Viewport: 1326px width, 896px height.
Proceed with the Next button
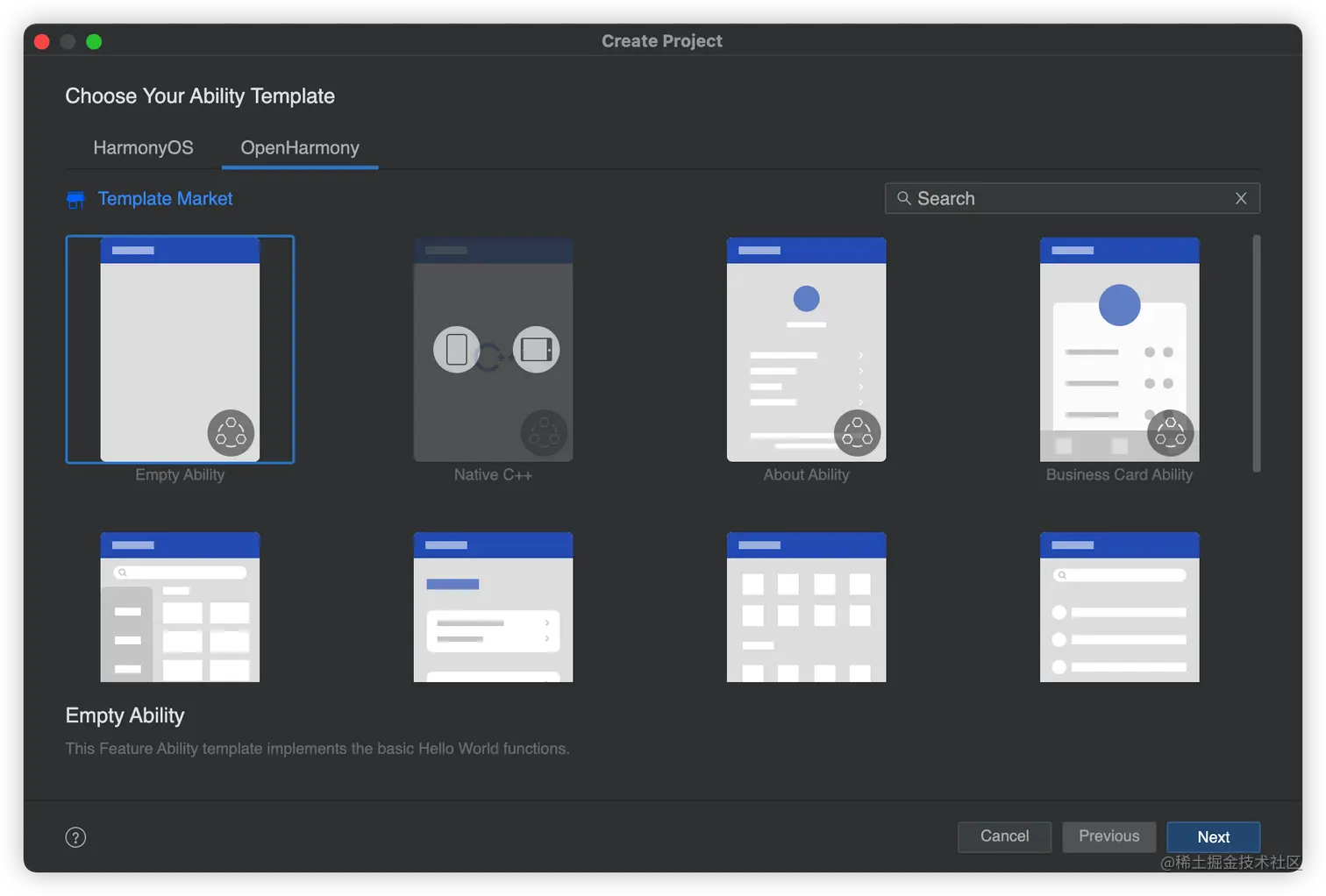(x=1213, y=836)
